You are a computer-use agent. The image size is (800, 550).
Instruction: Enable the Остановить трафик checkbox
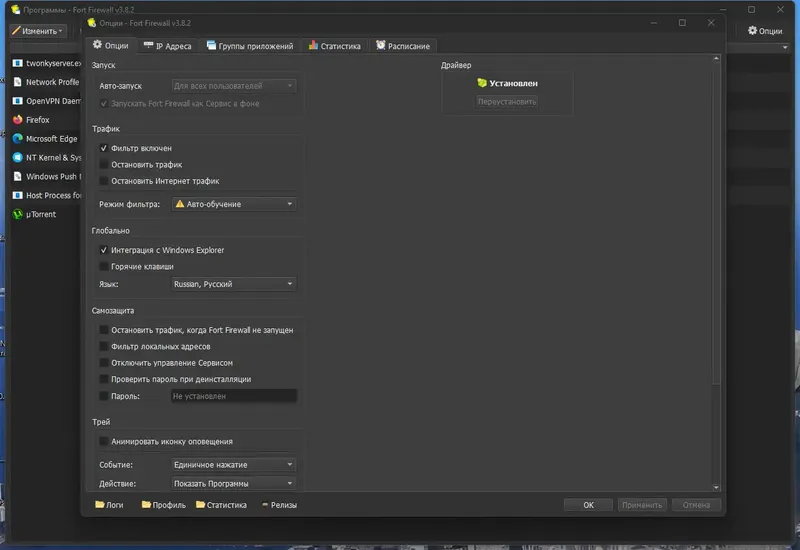click(x=104, y=164)
